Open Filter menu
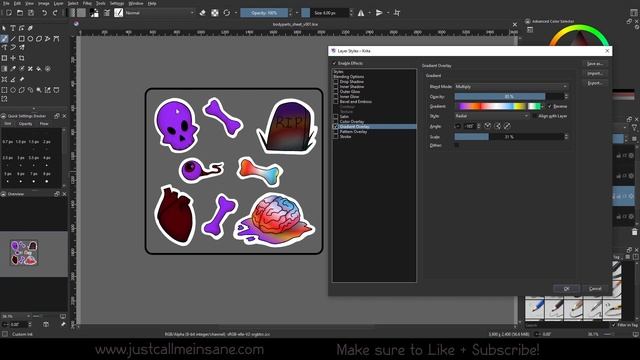 point(87,3)
